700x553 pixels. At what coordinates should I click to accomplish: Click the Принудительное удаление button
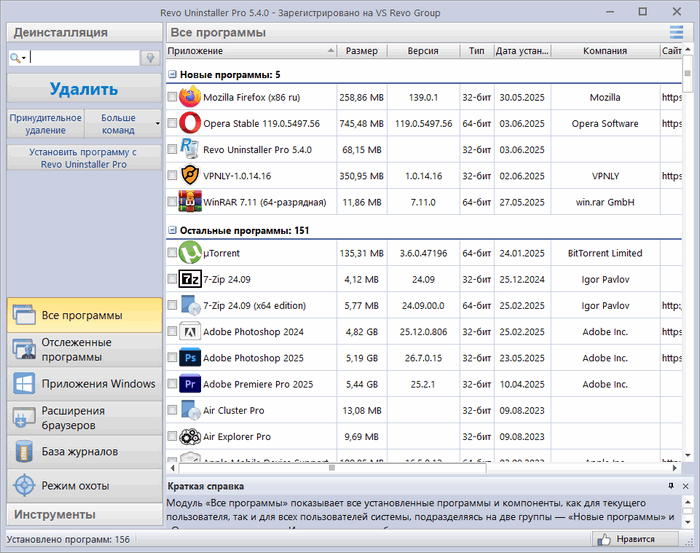click(46, 124)
